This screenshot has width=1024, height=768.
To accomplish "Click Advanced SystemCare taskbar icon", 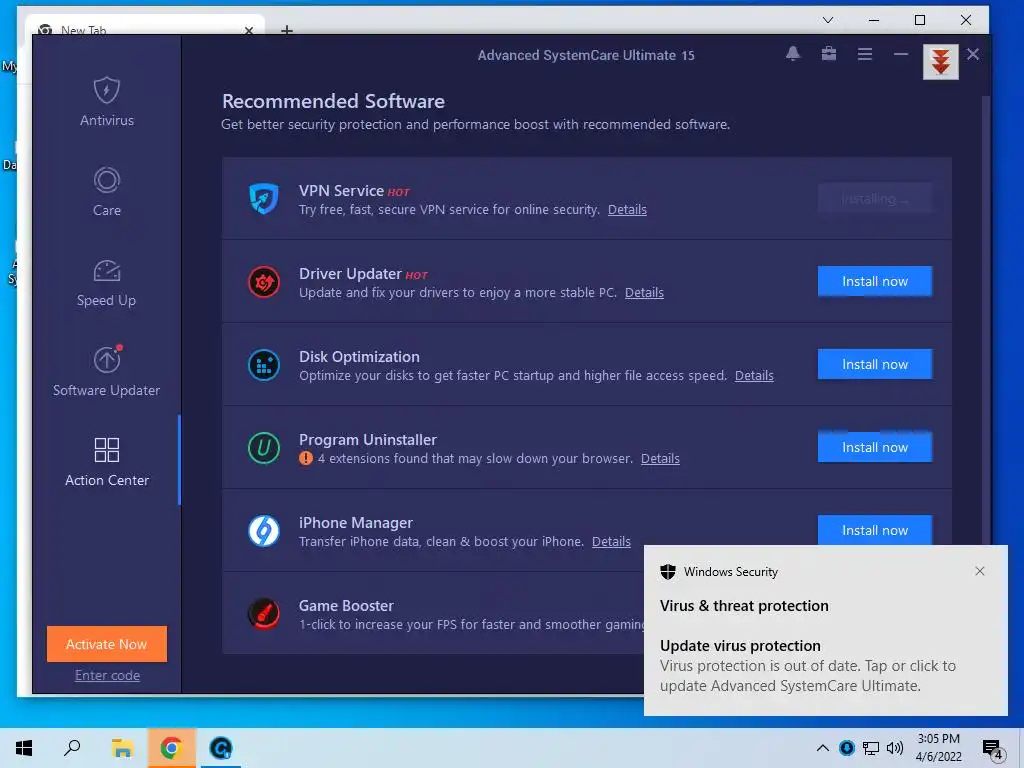I will coord(221,748).
